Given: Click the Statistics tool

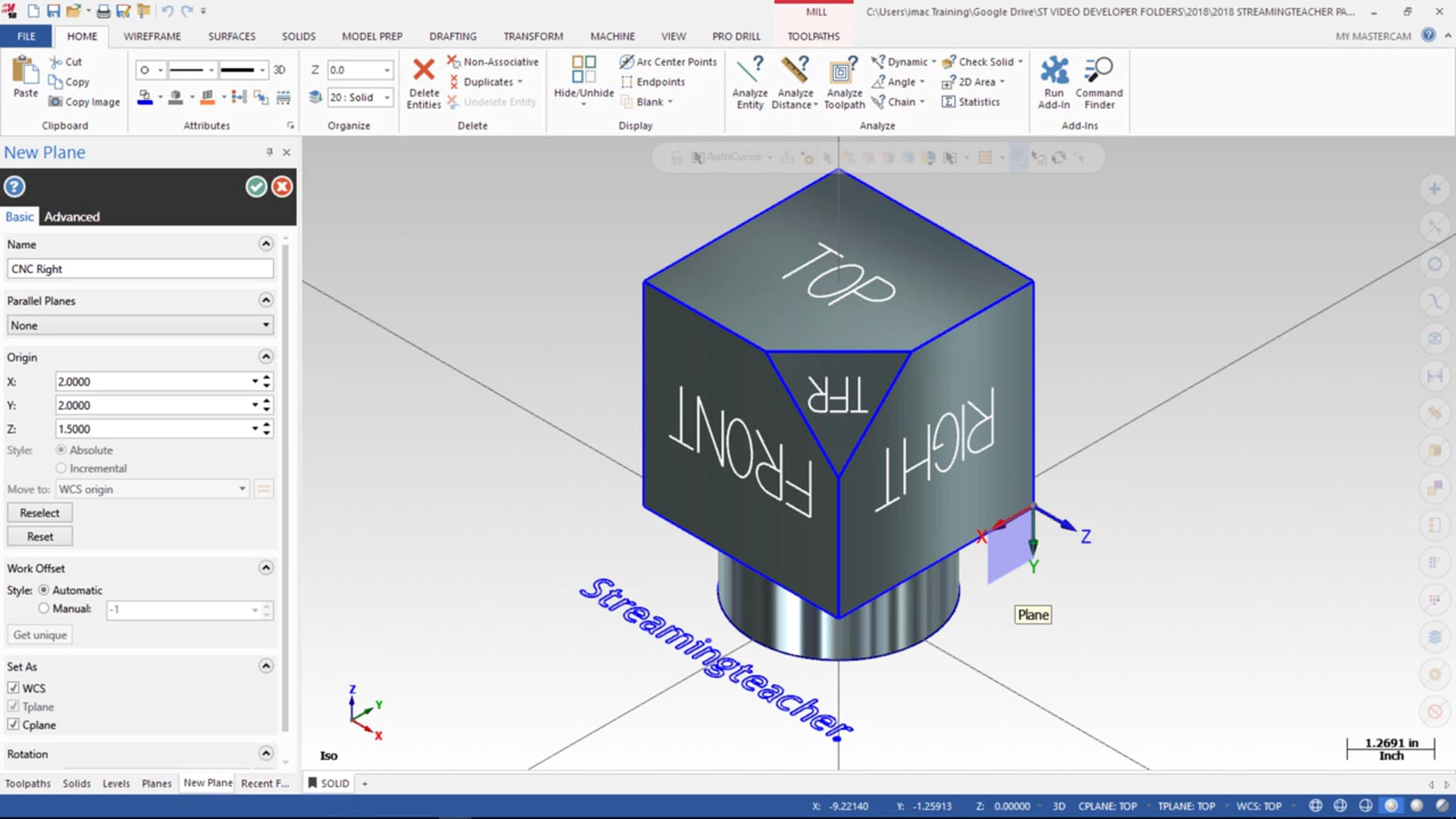Looking at the screenshot, I should click(971, 102).
